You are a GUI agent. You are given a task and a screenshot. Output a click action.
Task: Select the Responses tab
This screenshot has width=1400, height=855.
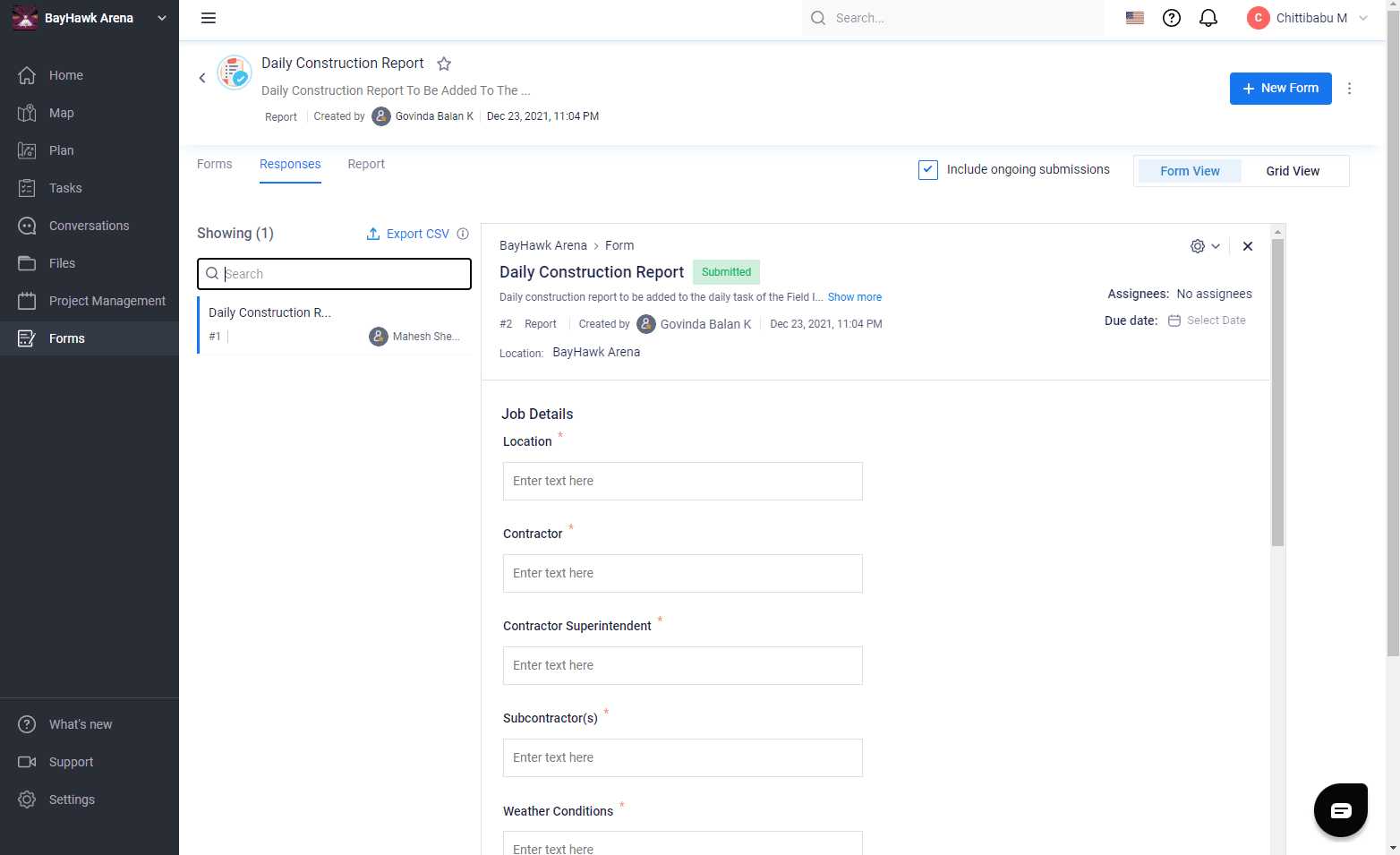tap(290, 164)
